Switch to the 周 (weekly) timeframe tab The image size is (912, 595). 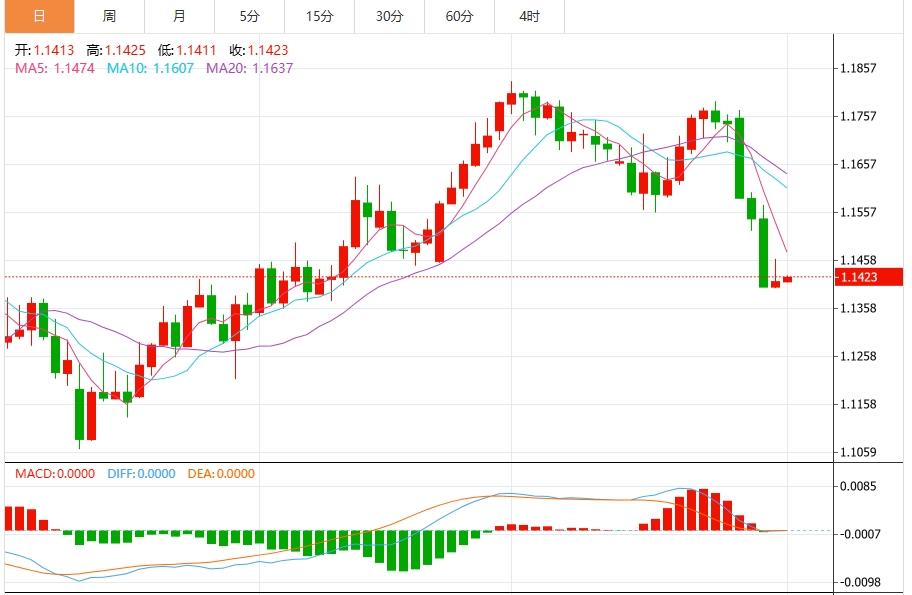click(x=108, y=16)
